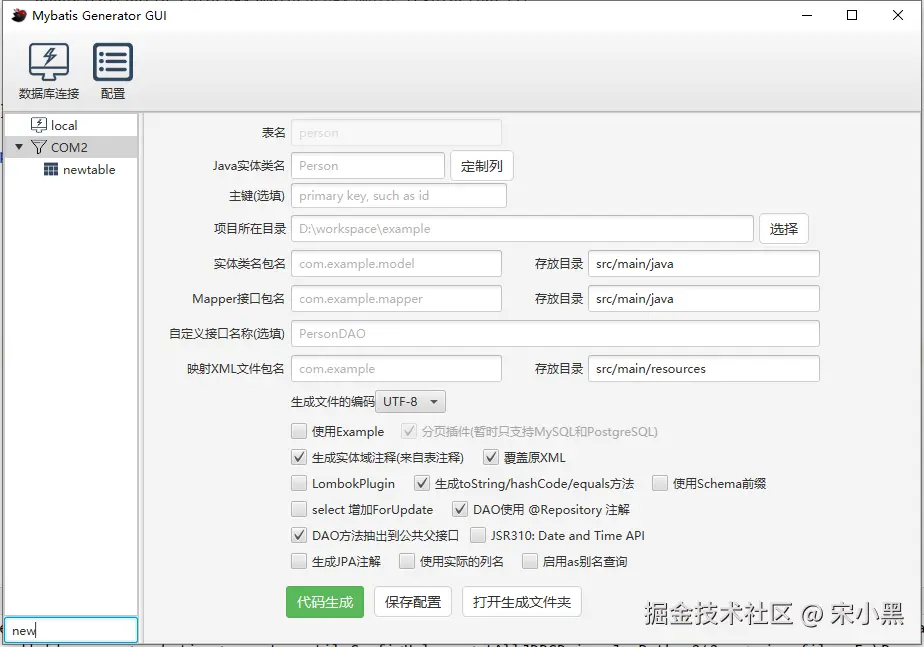Click the 打开生成文件夹 button
Screen dimensions: 924x647
pyautogui.click(x=522, y=602)
